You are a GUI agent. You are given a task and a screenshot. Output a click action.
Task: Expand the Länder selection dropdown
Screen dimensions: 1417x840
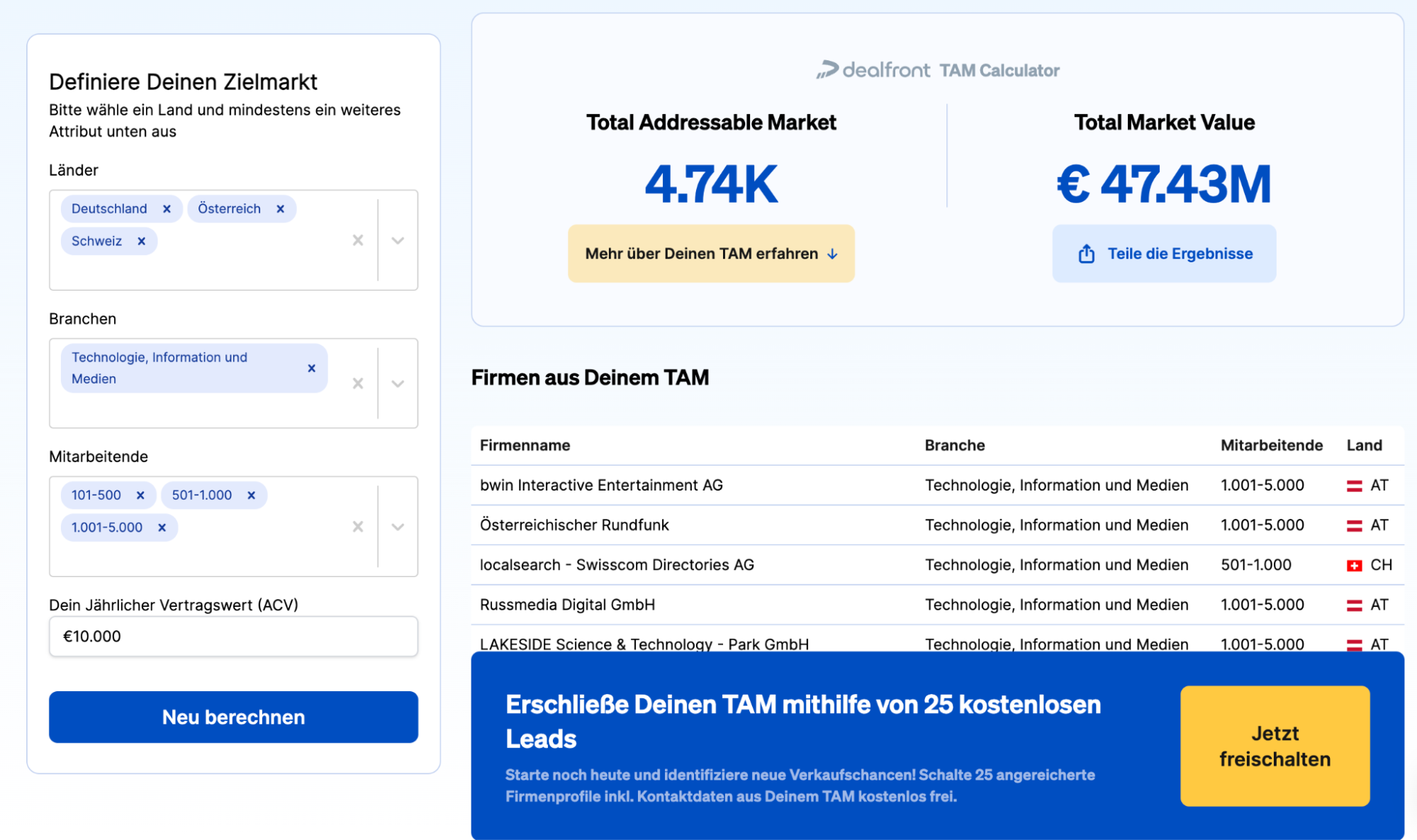click(x=398, y=240)
